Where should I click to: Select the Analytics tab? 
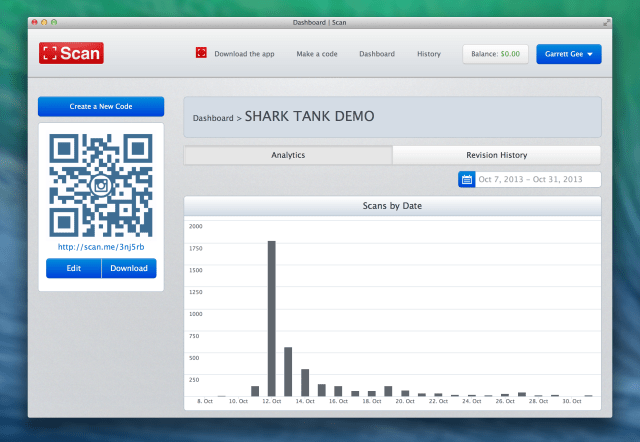288,155
